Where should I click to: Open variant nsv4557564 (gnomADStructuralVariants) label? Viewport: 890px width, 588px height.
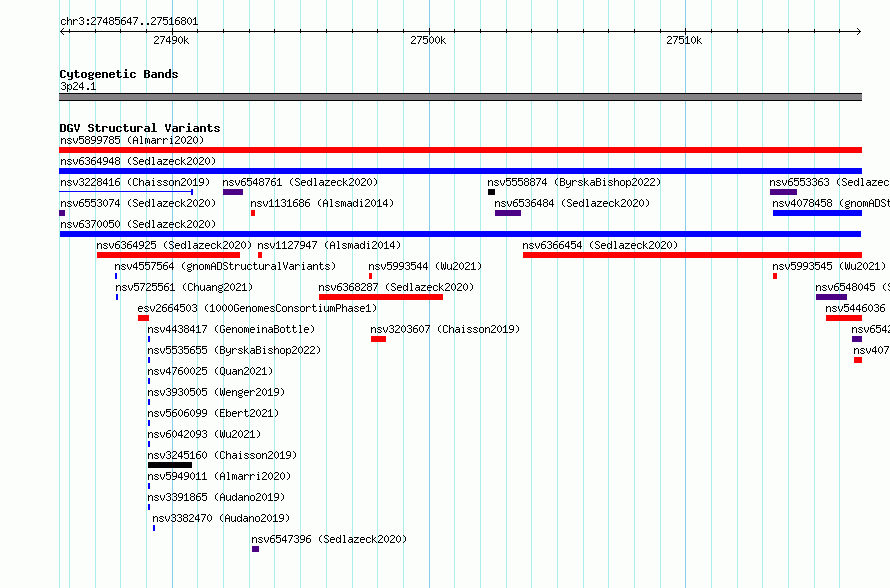point(225,266)
